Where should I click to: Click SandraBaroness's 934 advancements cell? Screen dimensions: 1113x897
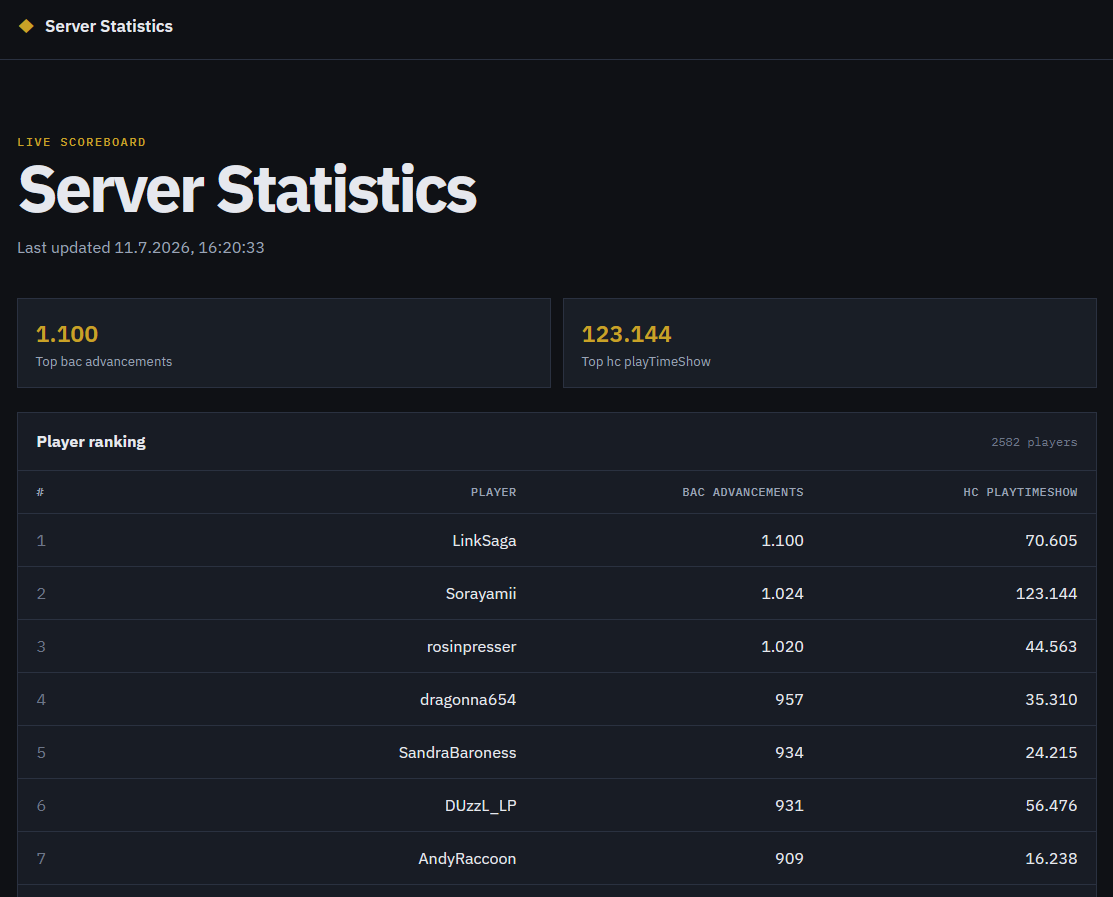(789, 752)
